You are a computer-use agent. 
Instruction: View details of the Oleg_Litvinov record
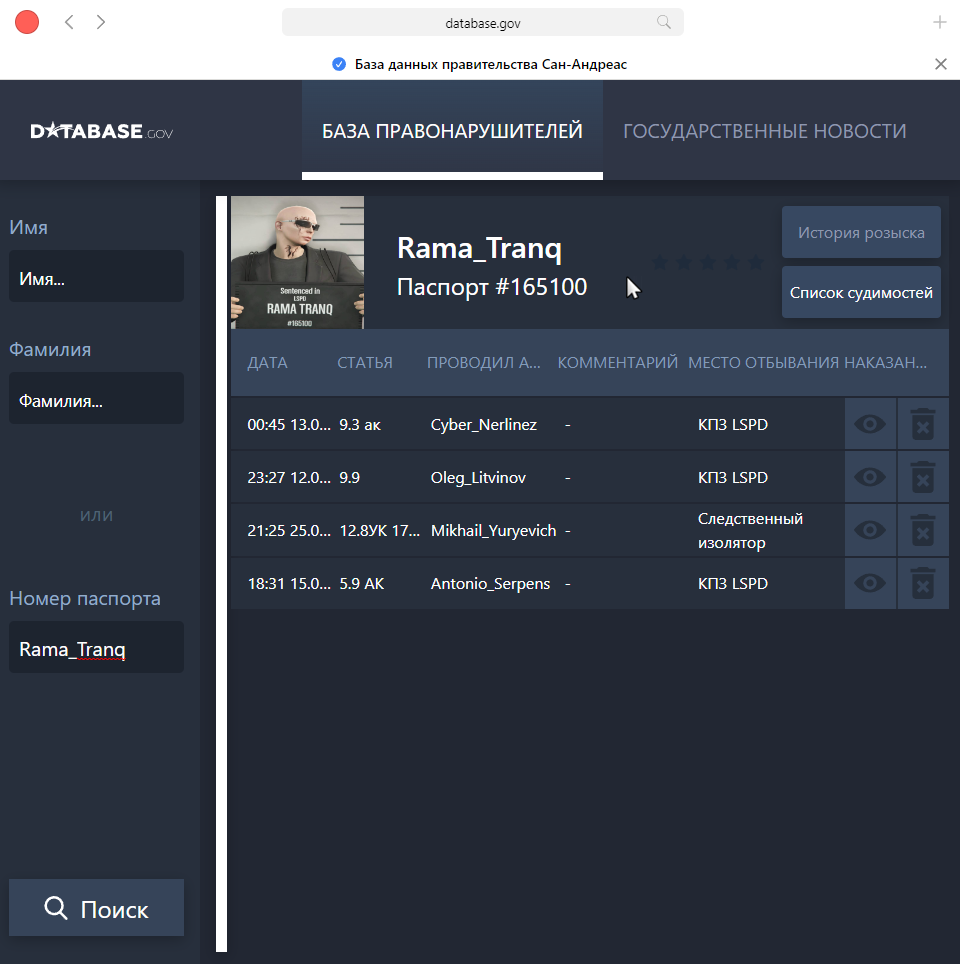point(870,477)
